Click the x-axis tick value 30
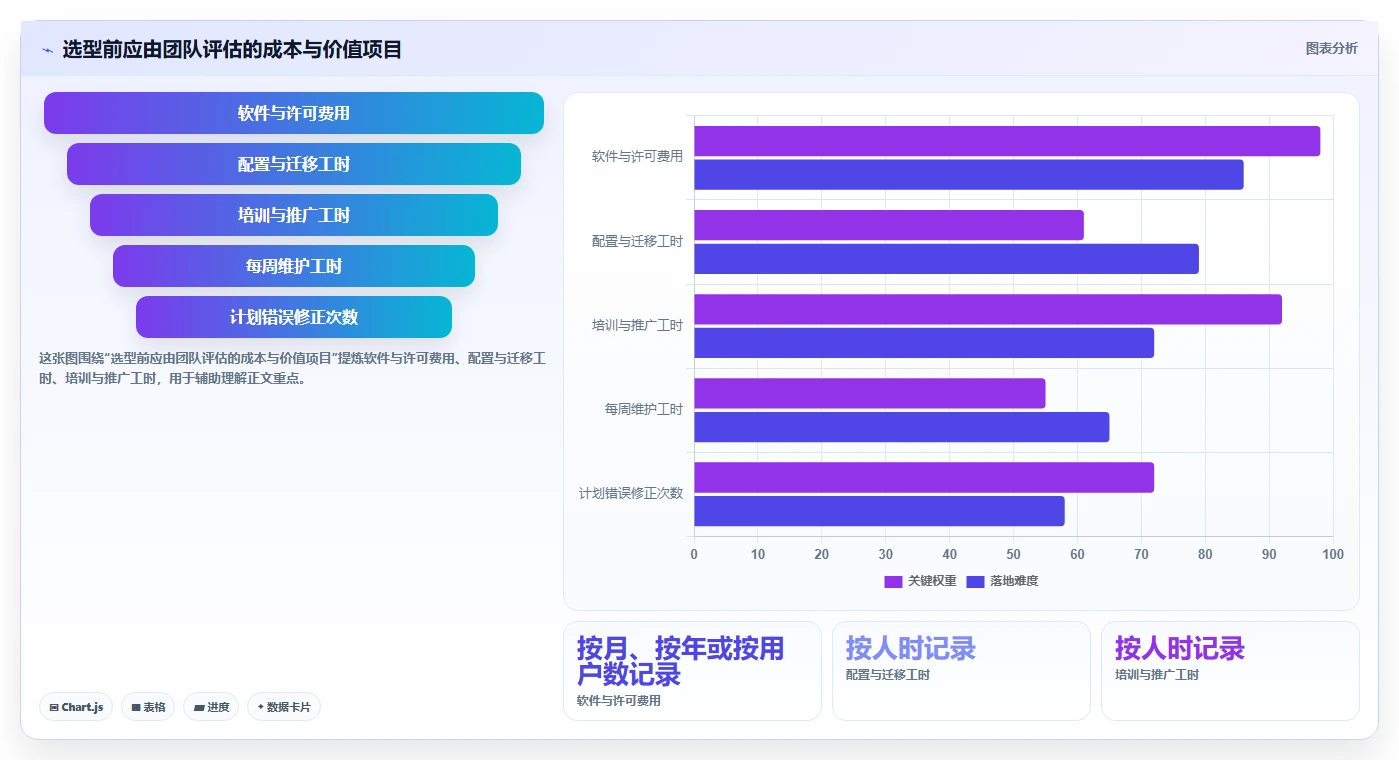The height and width of the screenshot is (760, 1399). 886,554
